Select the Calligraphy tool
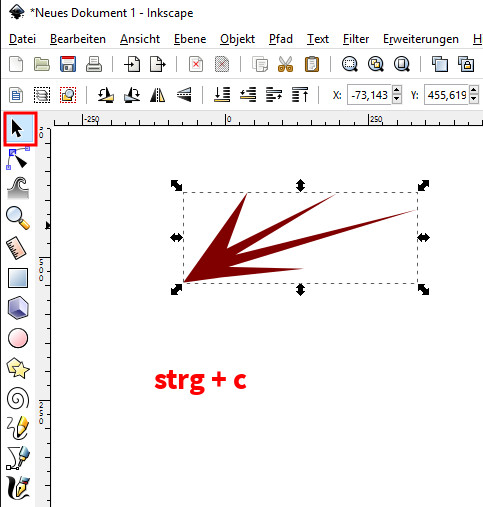483x507 pixels. [18, 488]
